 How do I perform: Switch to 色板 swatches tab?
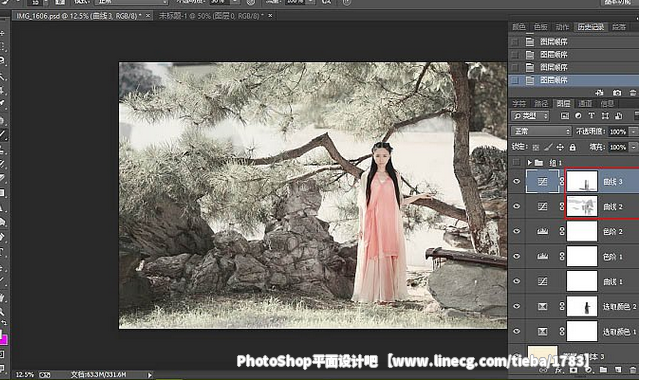[541, 27]
